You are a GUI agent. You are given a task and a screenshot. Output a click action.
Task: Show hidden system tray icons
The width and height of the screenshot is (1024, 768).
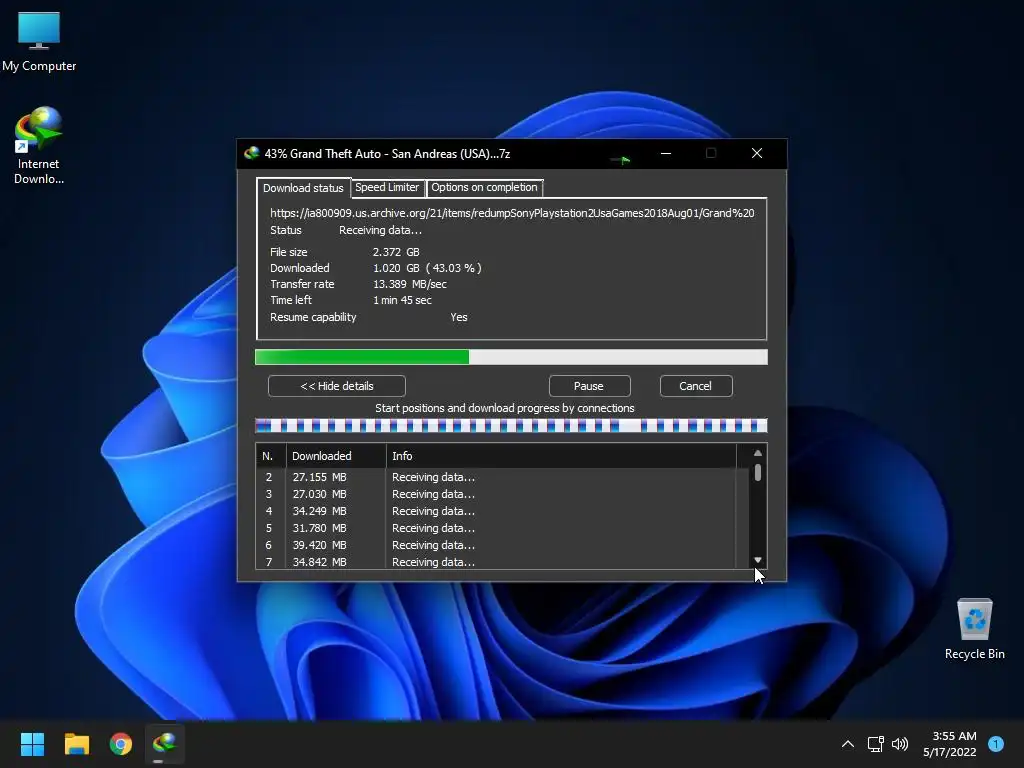(848, 744)
